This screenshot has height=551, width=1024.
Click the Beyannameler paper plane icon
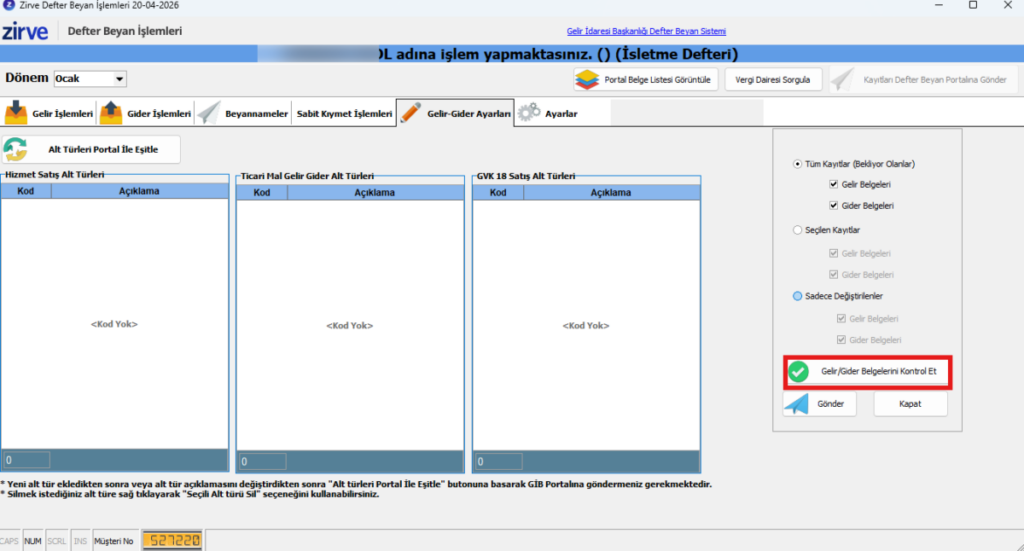click(209, 113)
